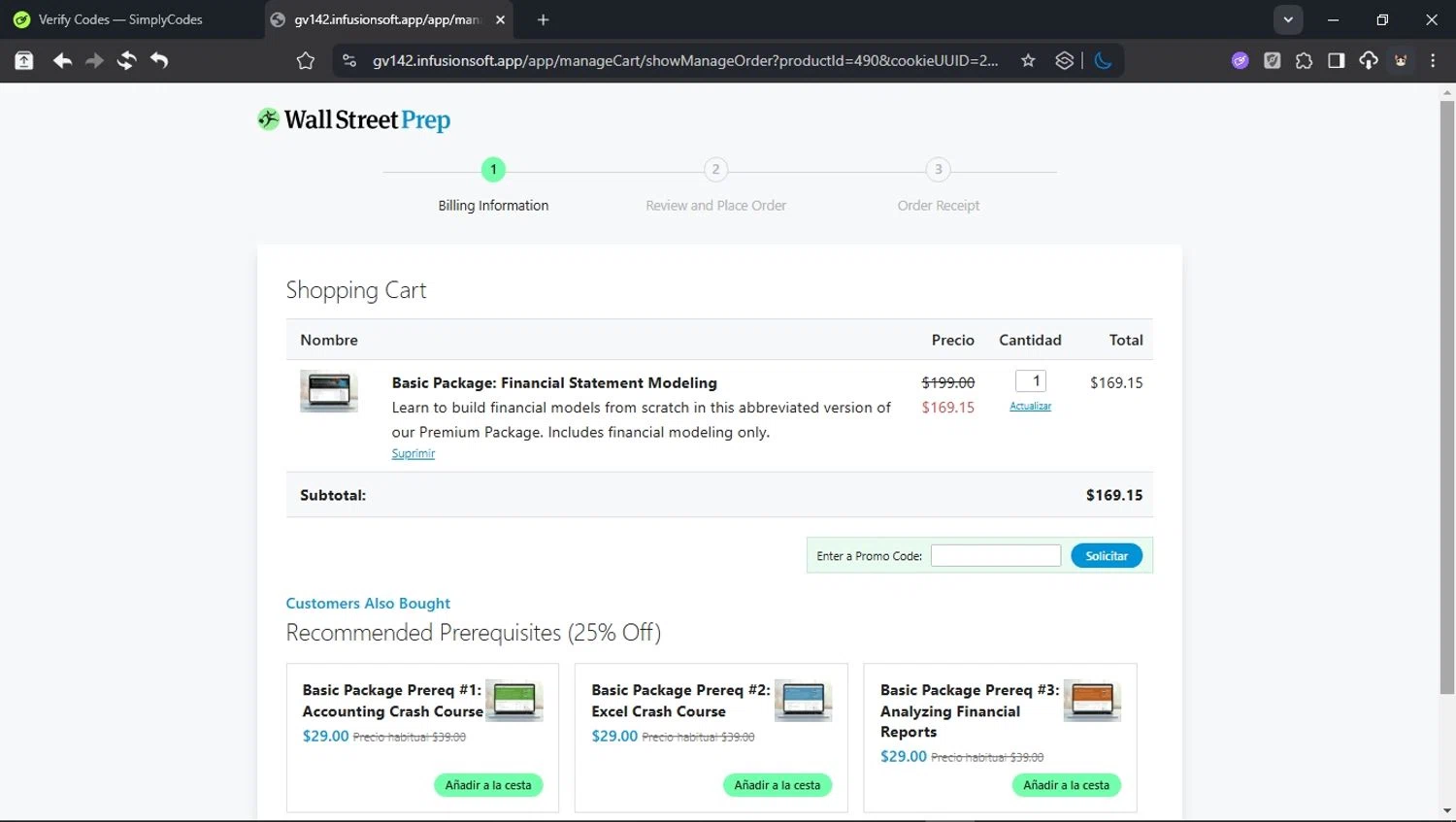
Task: Bookmark this page with the star icon
Action: tap(1028, 61)
